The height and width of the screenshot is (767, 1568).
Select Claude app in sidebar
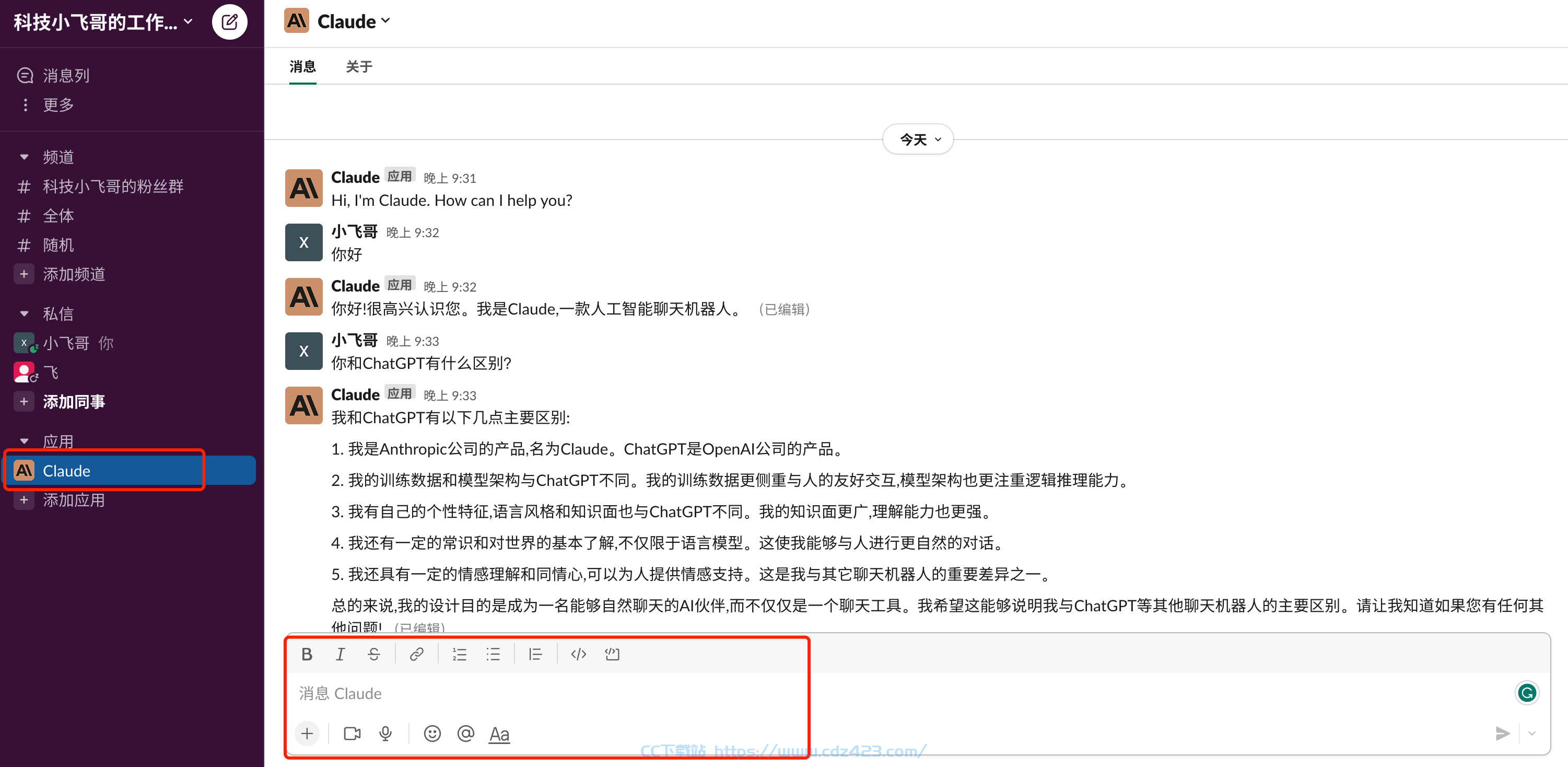128,470
